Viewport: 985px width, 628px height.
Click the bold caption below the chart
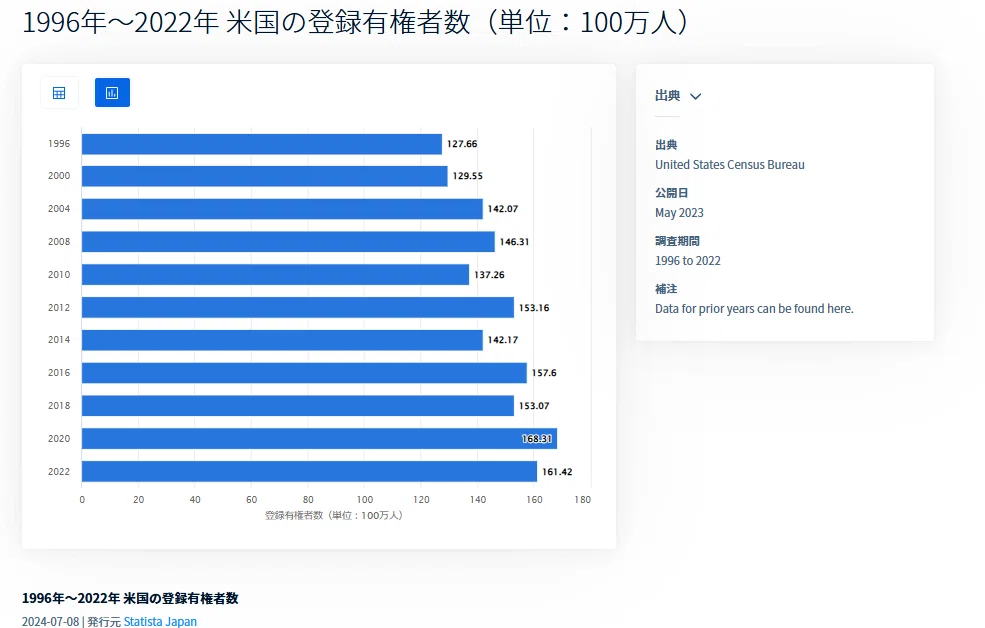coord(130,598)
